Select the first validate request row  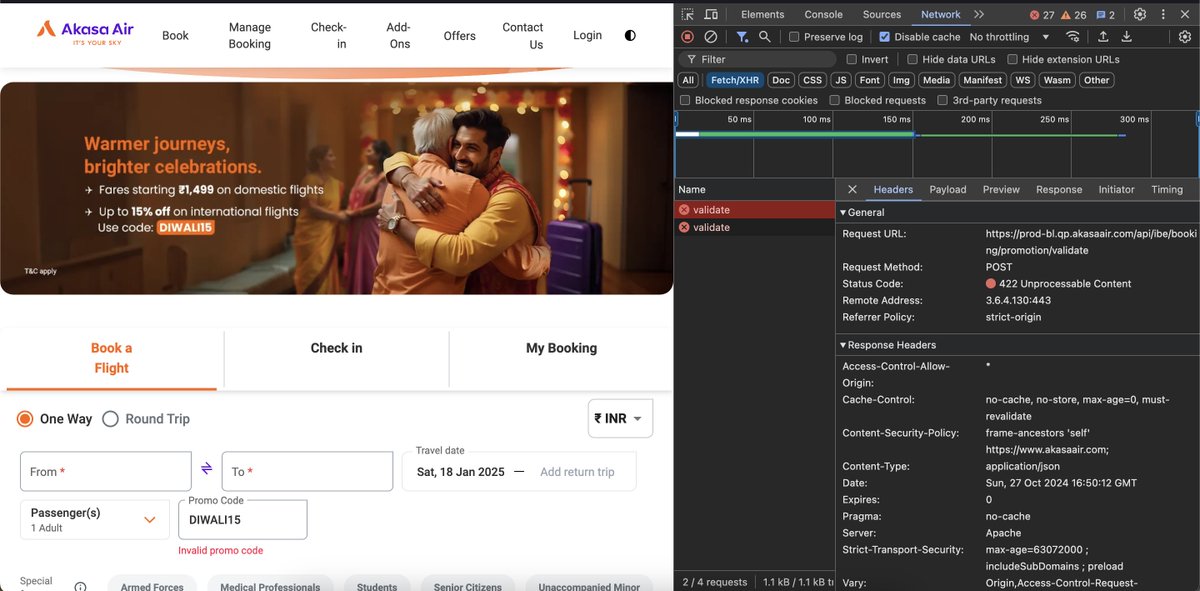tap(755, 210)
